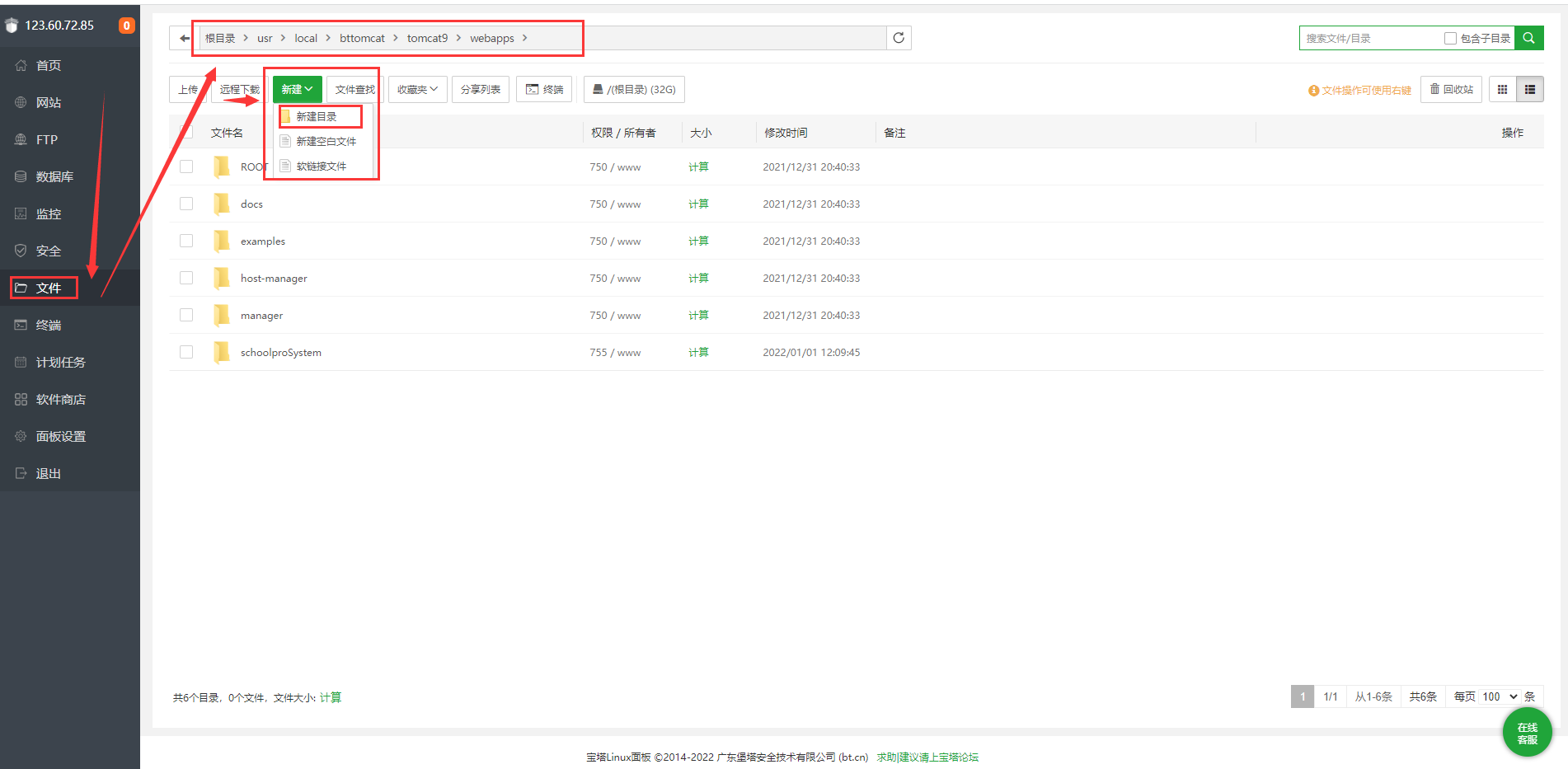Open the 在线客服 online support bubble
Screen dimensions: 1568x769
tap(1527, 732)
